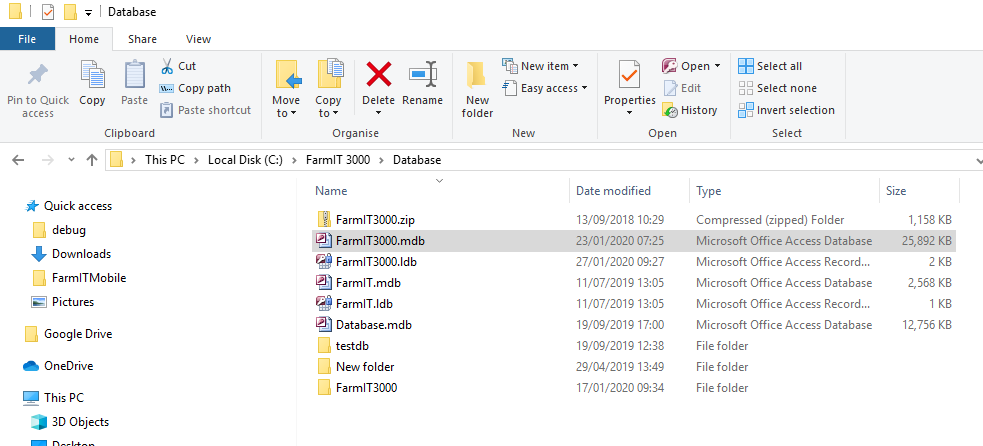Sort by Date modified column header

point(613,191)
